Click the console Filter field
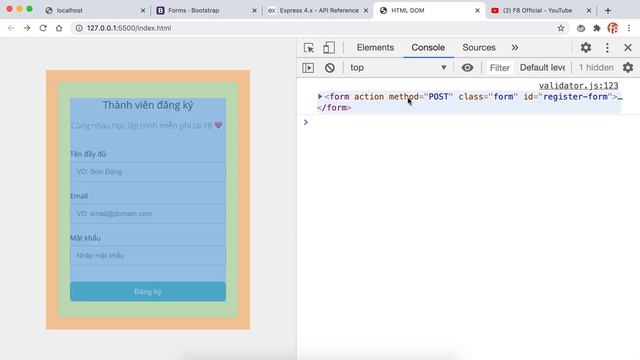 point(500,68)
